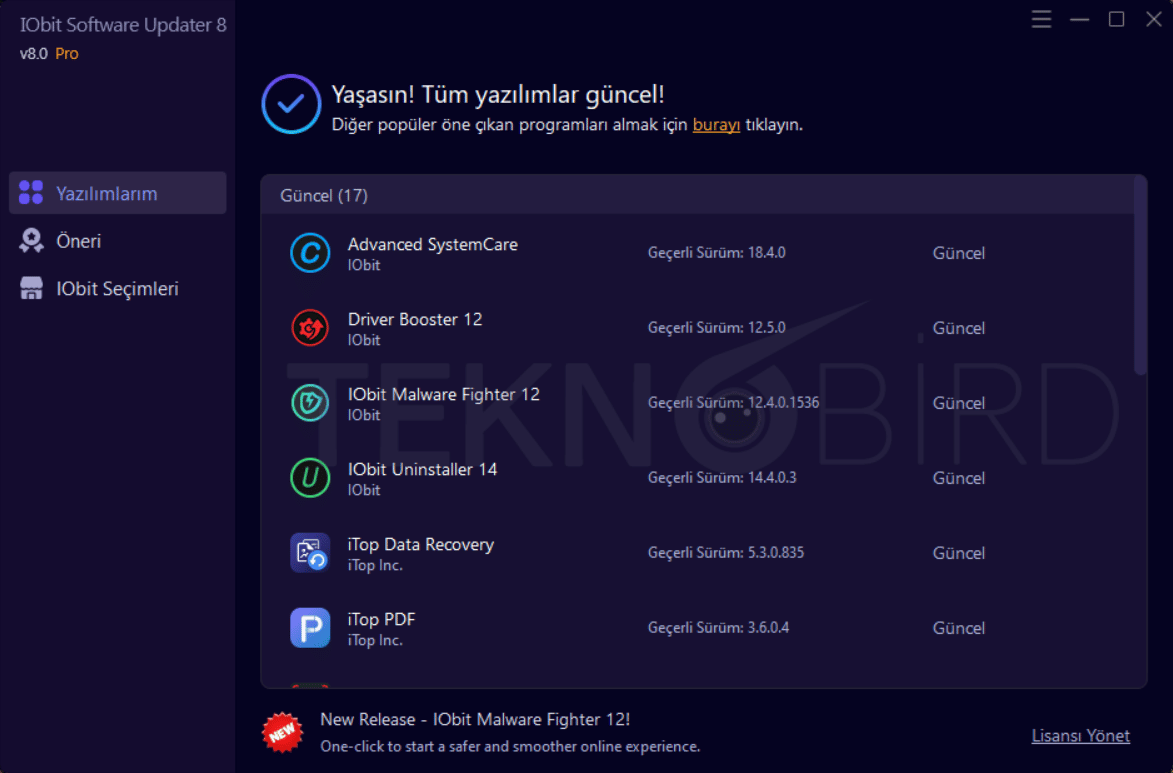Select the Advanced SystemCare name text
This screenshot has height=773, width=1173.
(x=432, y=245)
